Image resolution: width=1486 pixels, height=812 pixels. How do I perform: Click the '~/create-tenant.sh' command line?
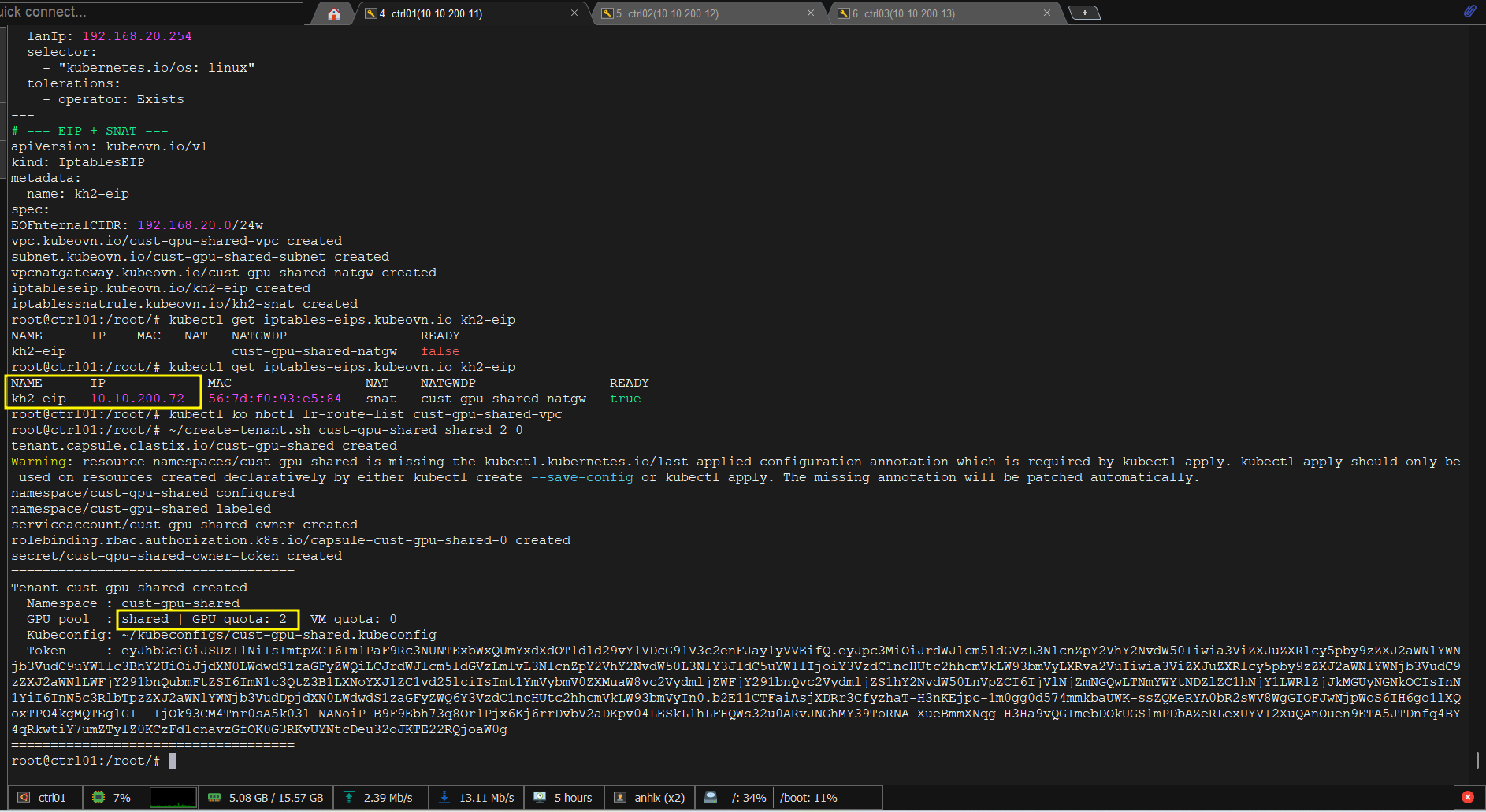pos(346,430)
